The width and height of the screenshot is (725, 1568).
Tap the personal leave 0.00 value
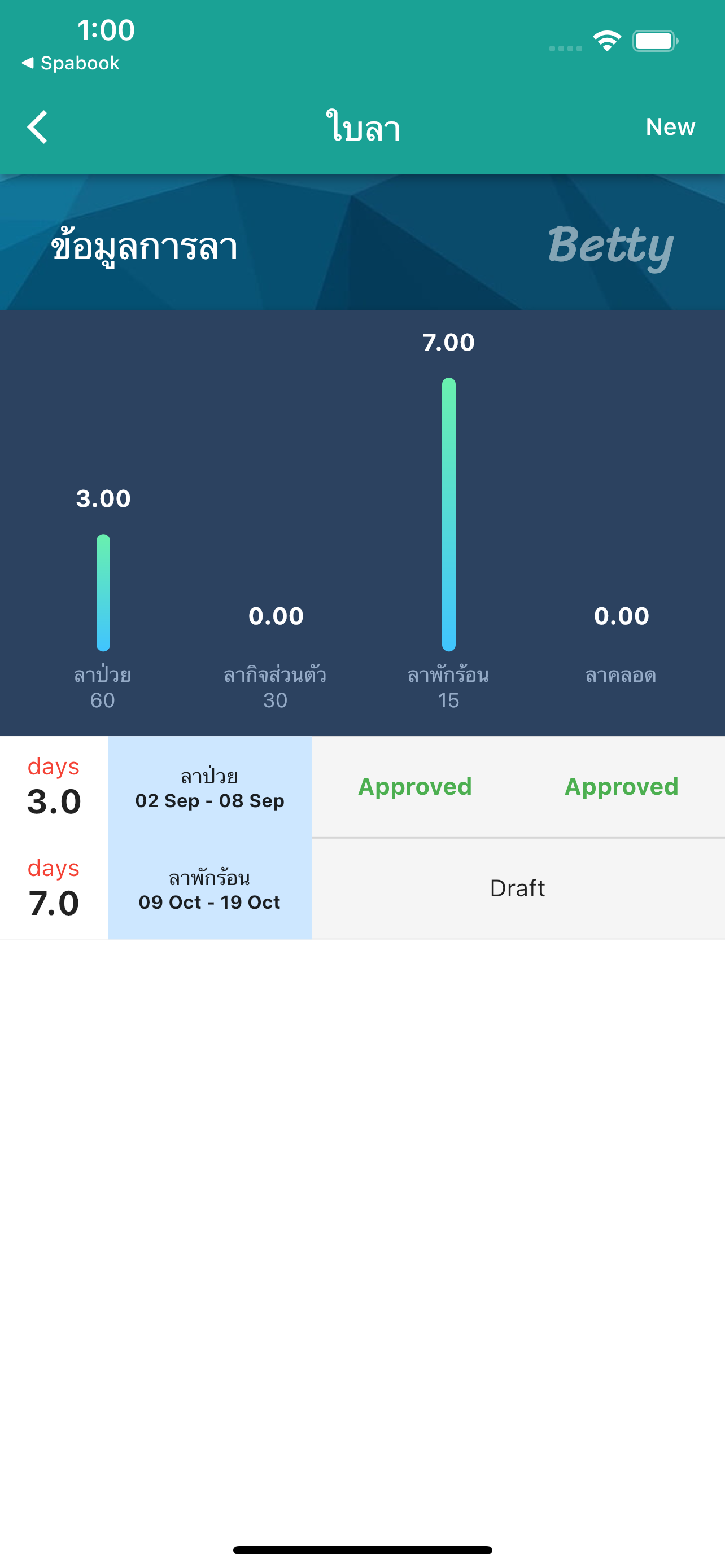point(276,616)
